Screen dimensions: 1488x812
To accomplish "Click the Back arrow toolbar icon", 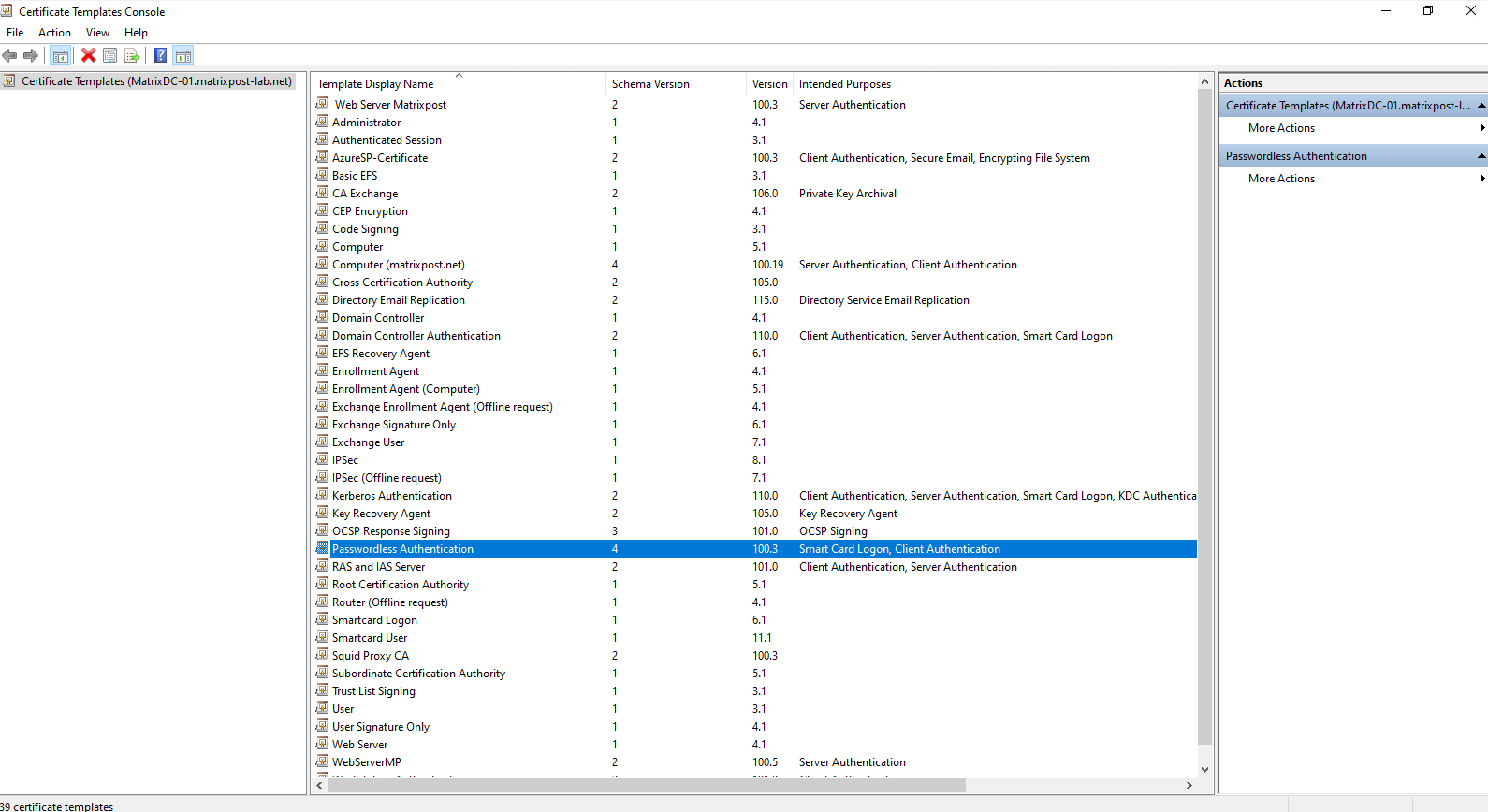I will (10, 55).
